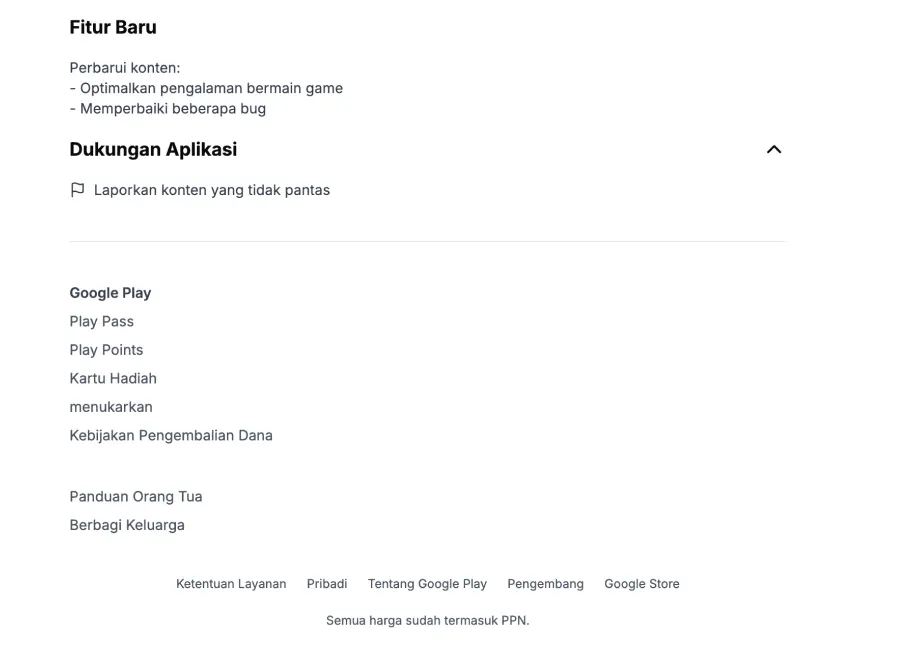The image size is (900, 659).
Task: Collapse the Dukungan Aplikasi section chevron
Action: pos(773,150)
